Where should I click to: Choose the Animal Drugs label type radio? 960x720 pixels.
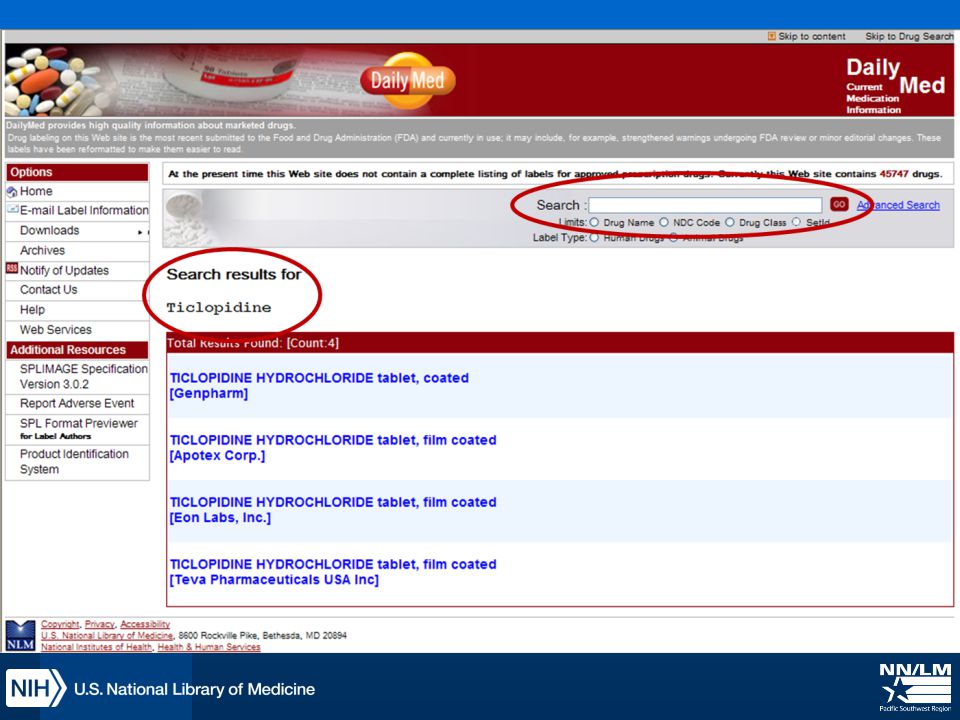[x=673, y=238]
